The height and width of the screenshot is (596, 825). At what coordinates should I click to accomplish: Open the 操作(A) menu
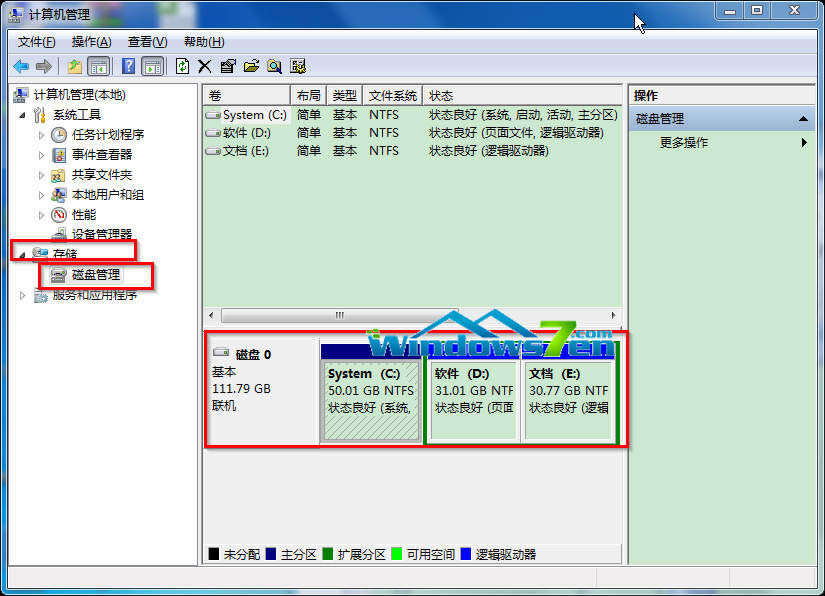click(x=91, y=42)
